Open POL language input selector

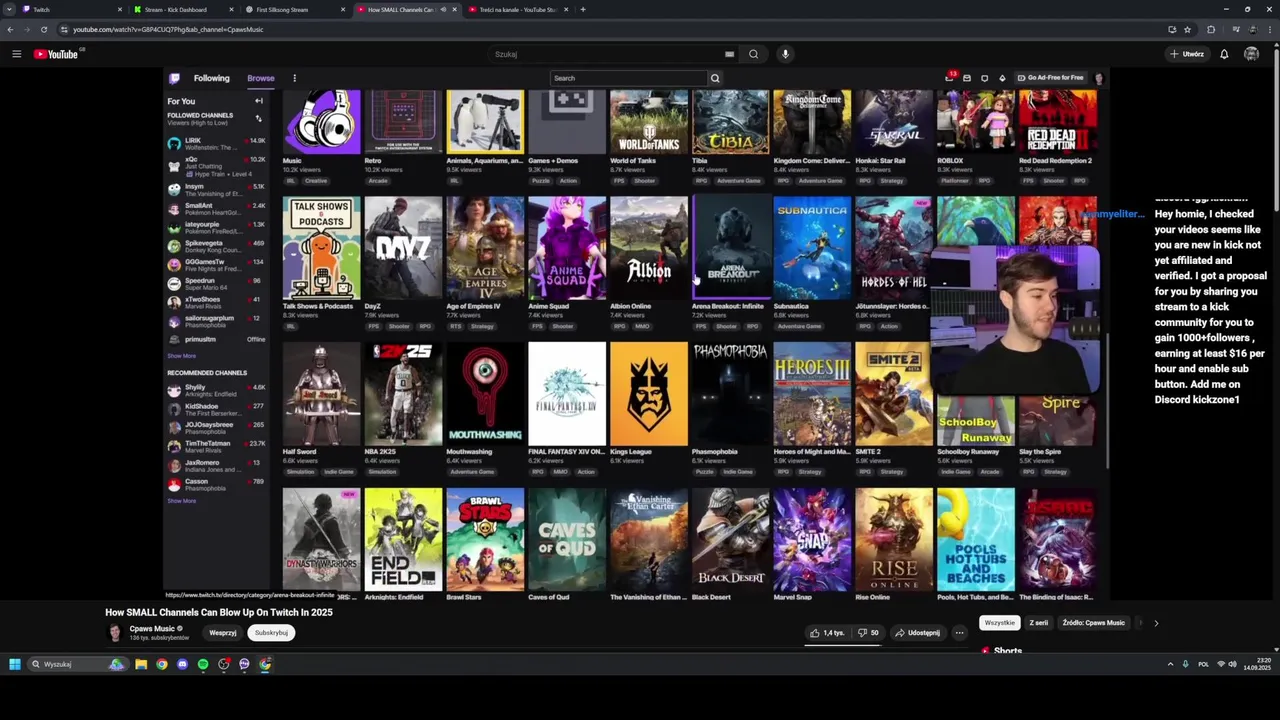(1204, 664)
